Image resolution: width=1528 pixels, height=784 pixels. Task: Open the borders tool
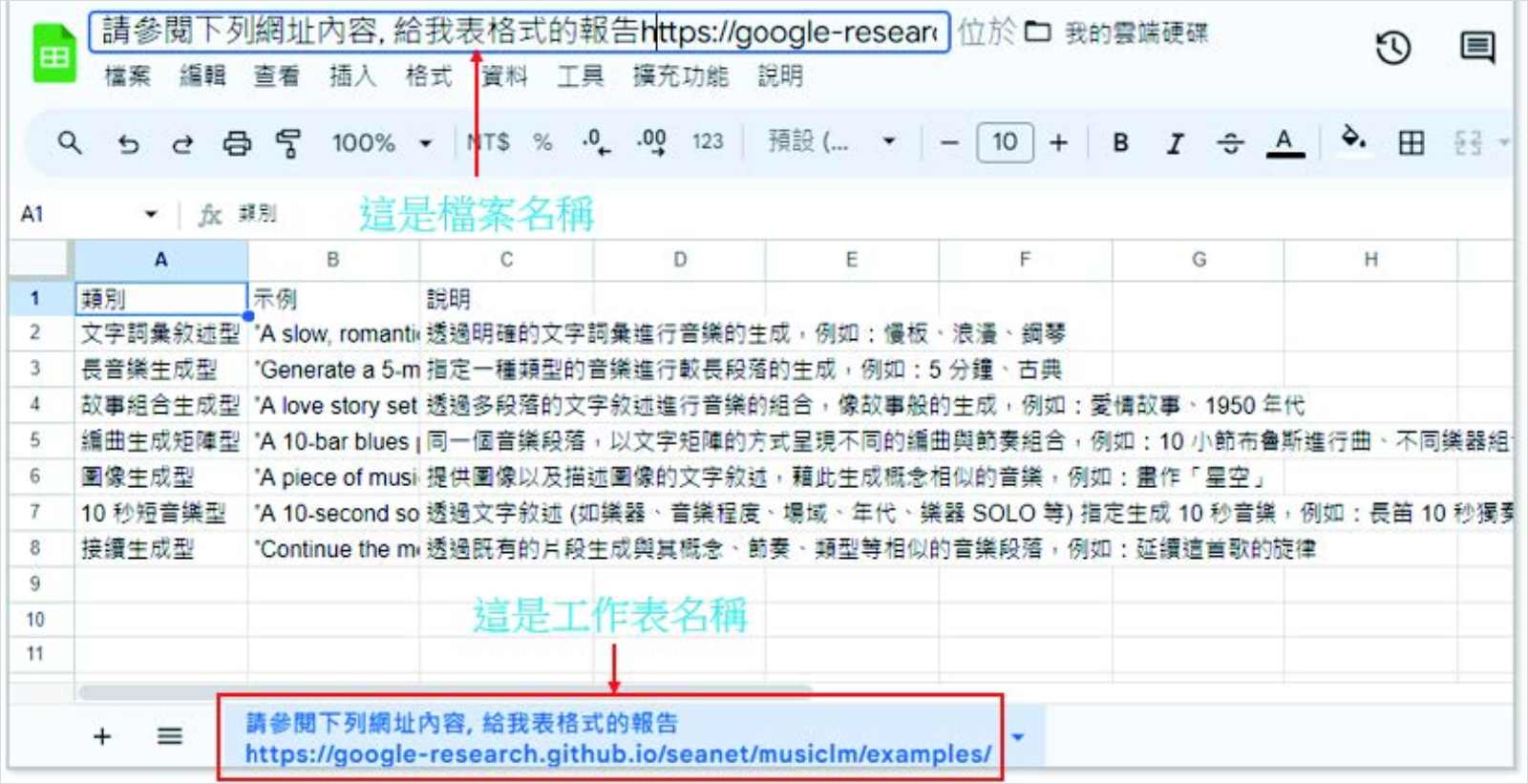1411,143
